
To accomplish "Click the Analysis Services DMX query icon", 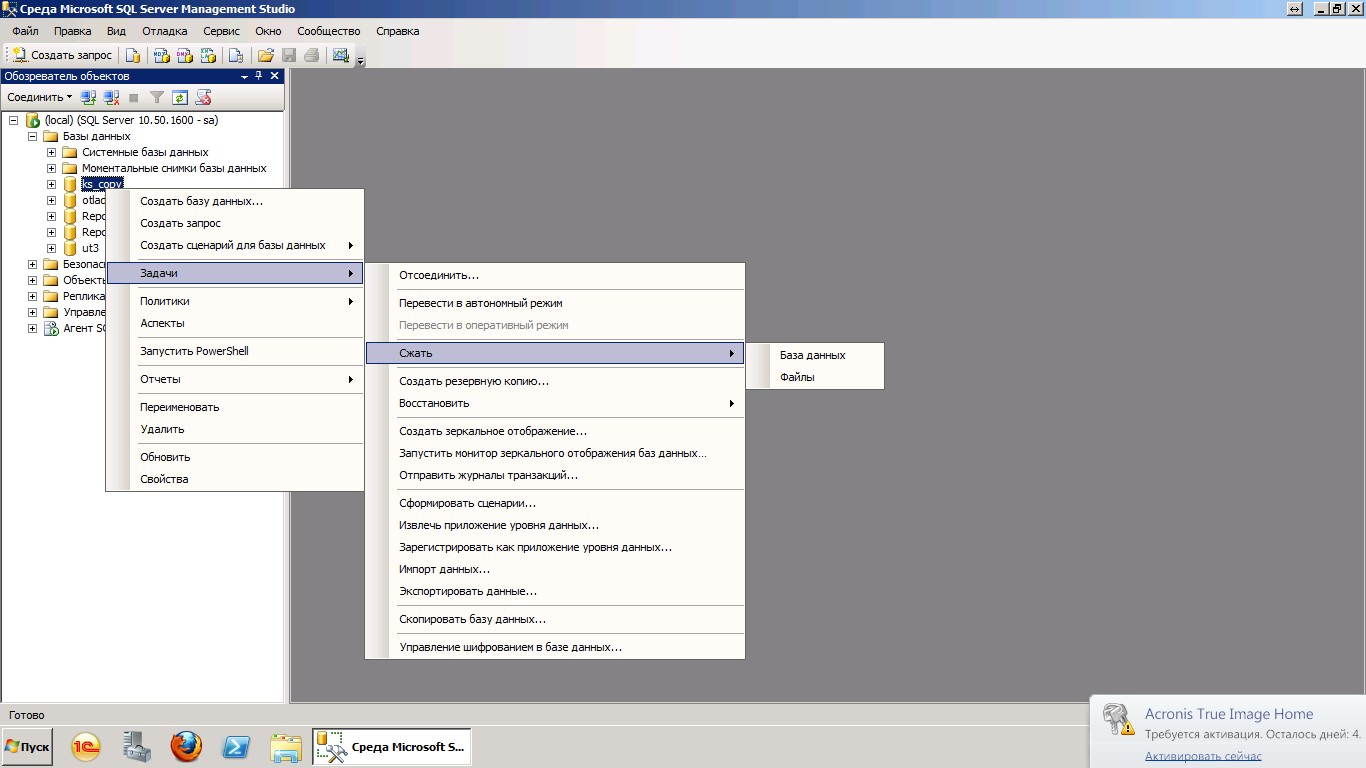I will coord(185,55).
